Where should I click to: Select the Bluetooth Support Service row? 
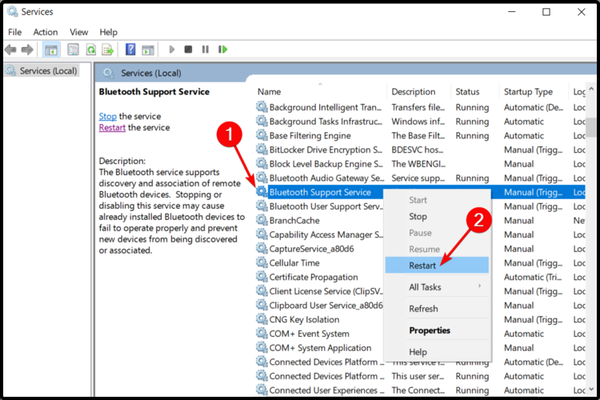tap(320, 192)
